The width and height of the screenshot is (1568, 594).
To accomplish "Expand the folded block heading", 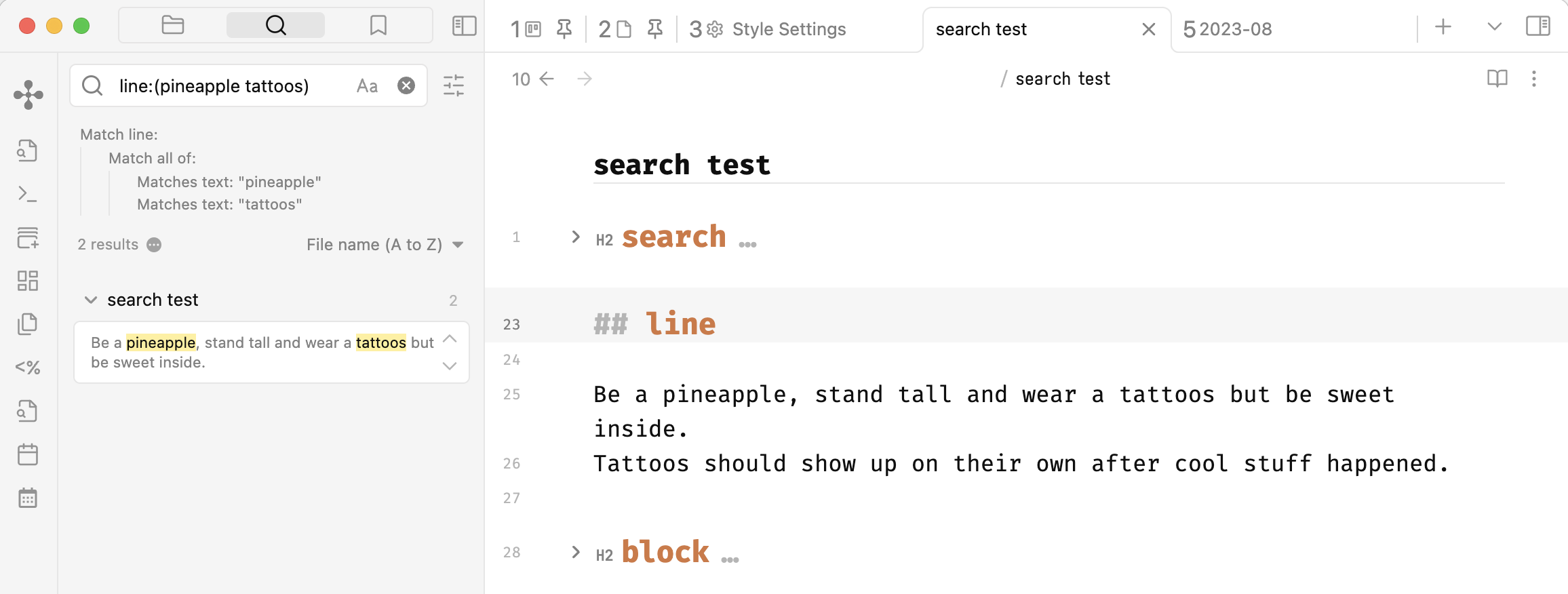I will tap(576, 552).
